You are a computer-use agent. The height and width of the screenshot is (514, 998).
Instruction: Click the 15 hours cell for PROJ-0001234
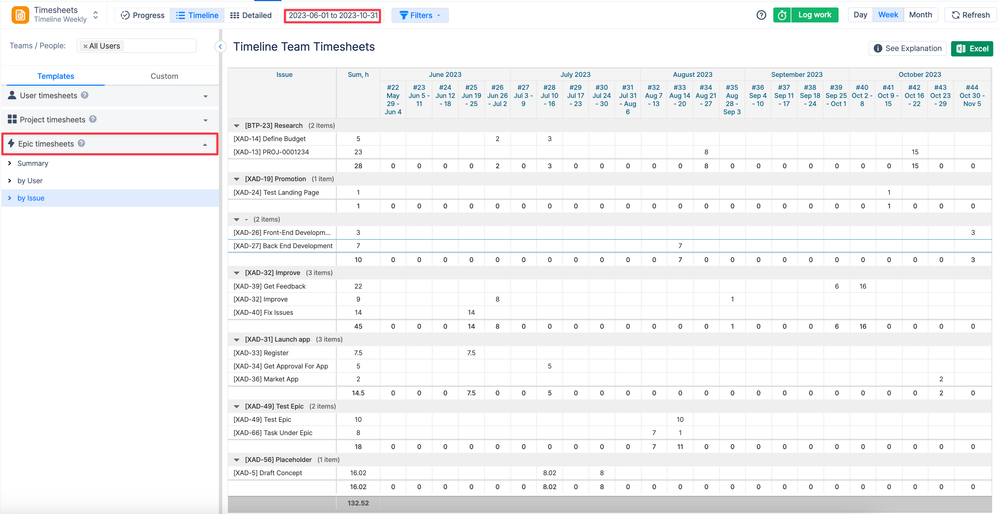click(915, 152)
